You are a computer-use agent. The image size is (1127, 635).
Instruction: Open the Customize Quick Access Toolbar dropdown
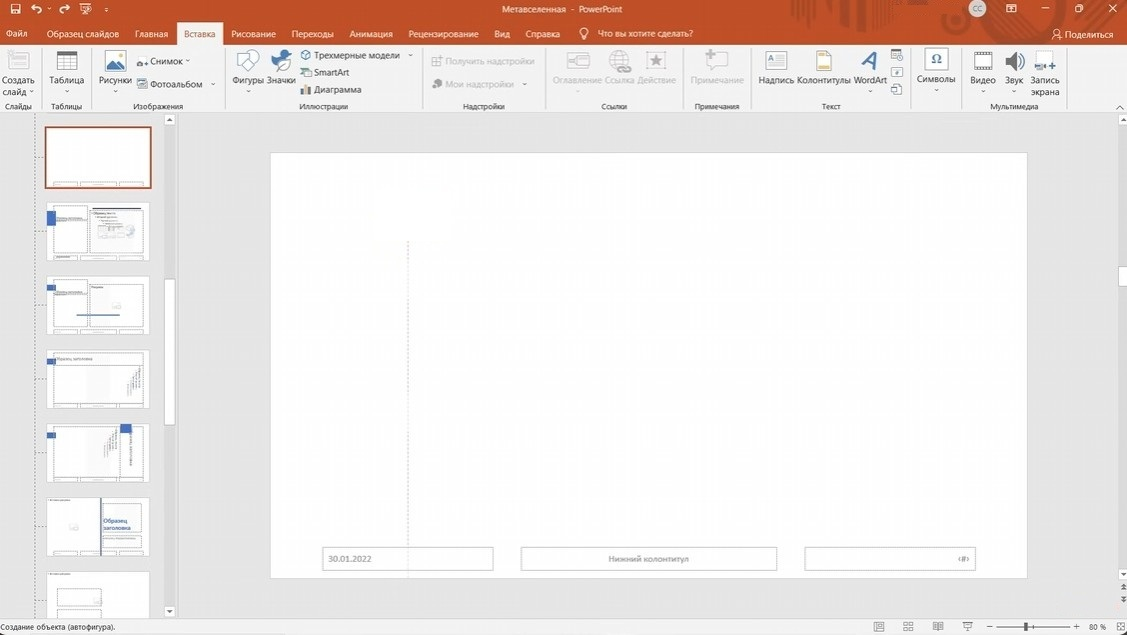(x=106, y=10)
